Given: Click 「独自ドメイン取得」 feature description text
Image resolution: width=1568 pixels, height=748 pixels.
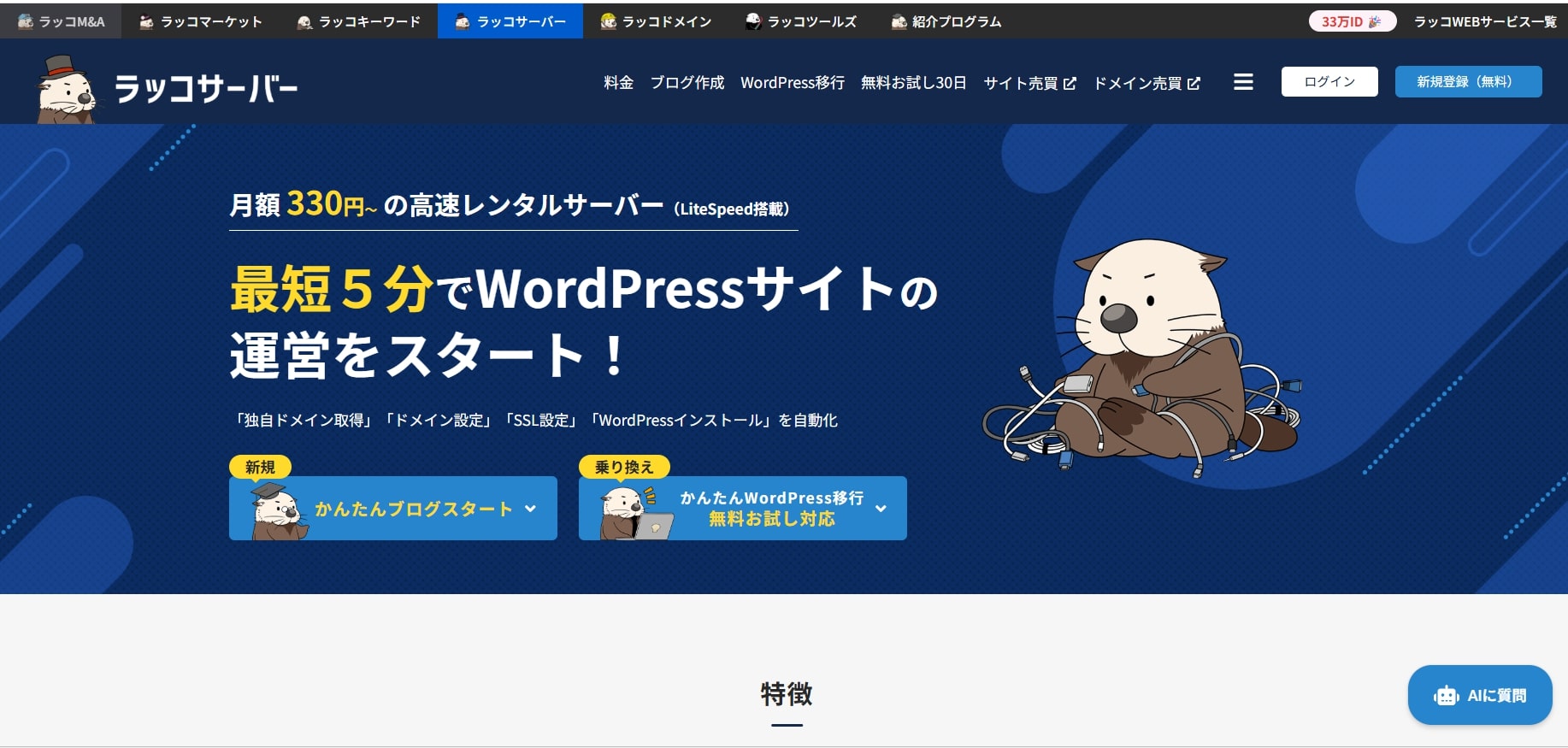Looking at the screenshot, I should click(303, 420).
